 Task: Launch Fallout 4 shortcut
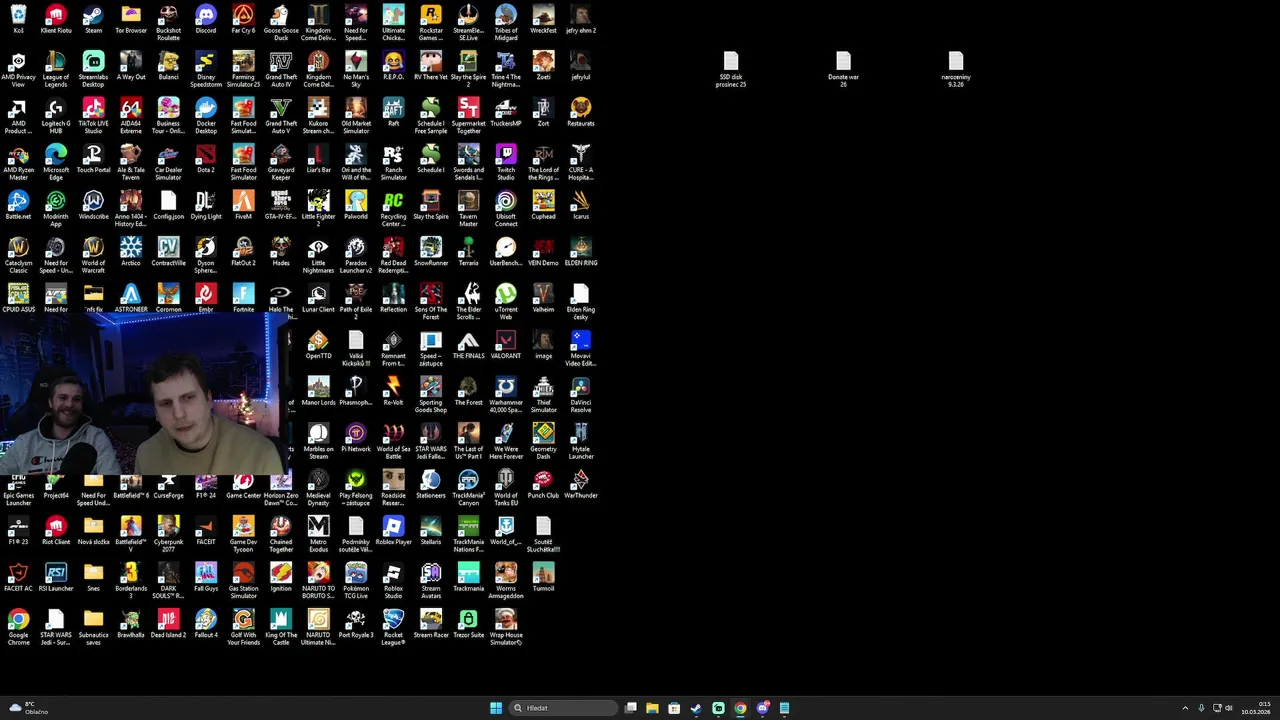[206, 623]
